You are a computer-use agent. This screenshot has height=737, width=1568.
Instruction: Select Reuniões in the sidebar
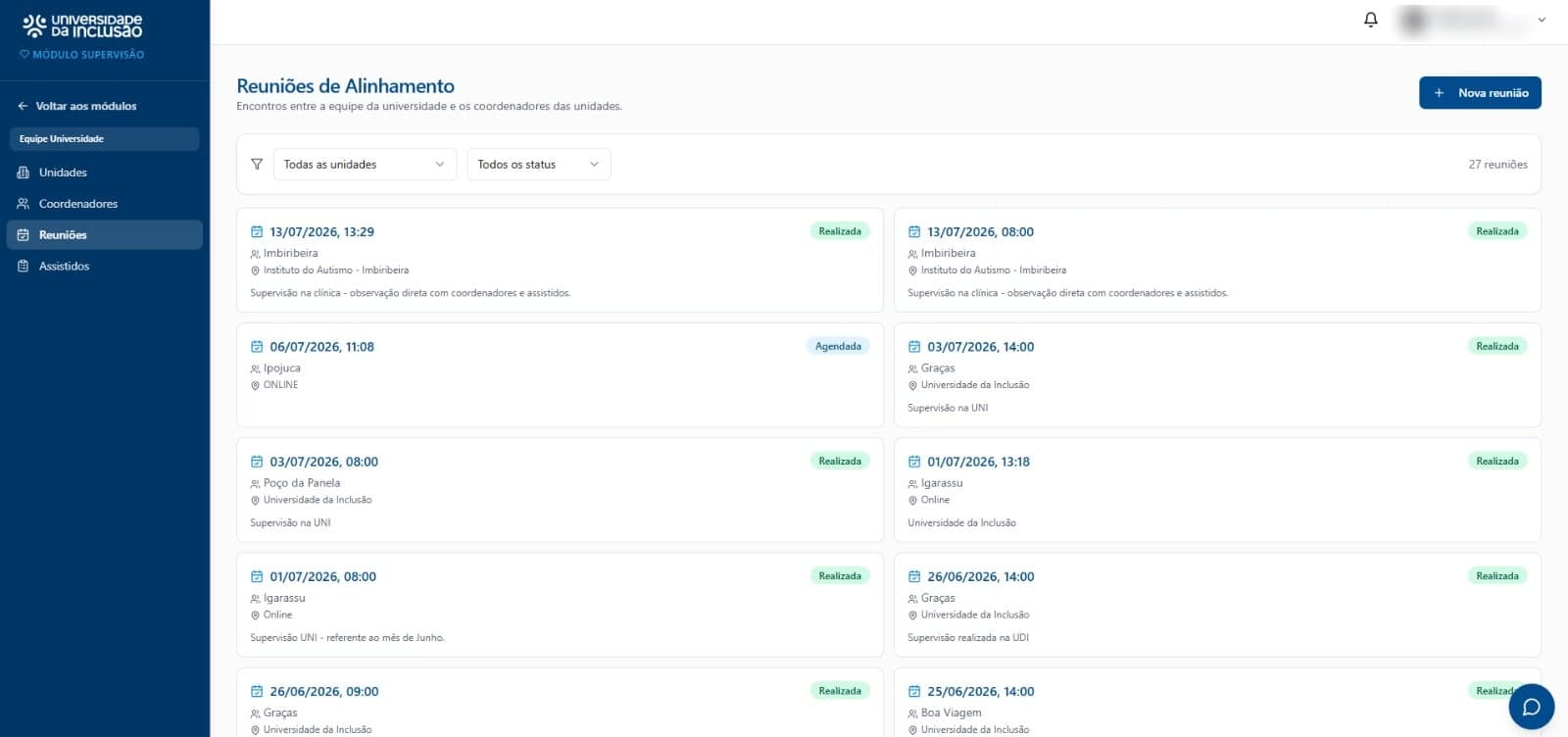coord(104,235)
